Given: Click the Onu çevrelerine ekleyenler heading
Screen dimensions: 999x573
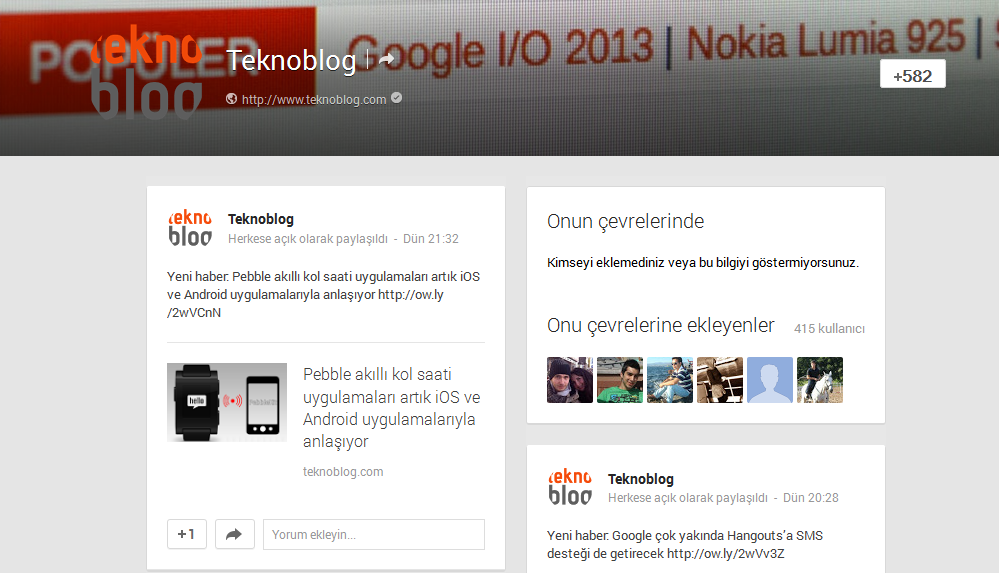Looking at the screenshot, I should 661,325.
